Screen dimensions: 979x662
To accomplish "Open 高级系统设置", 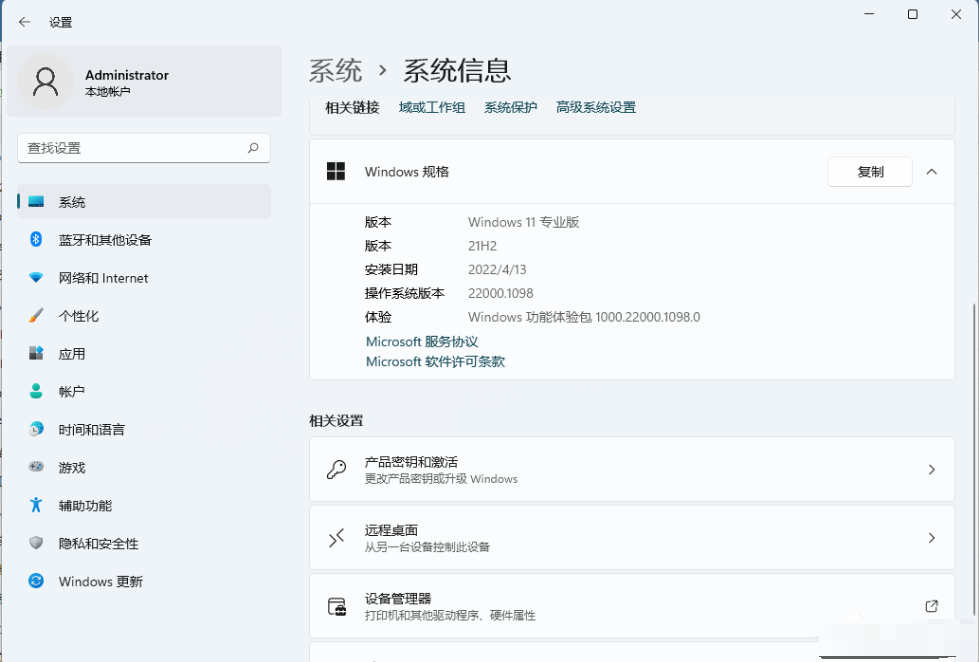I will tap(598, 107).
